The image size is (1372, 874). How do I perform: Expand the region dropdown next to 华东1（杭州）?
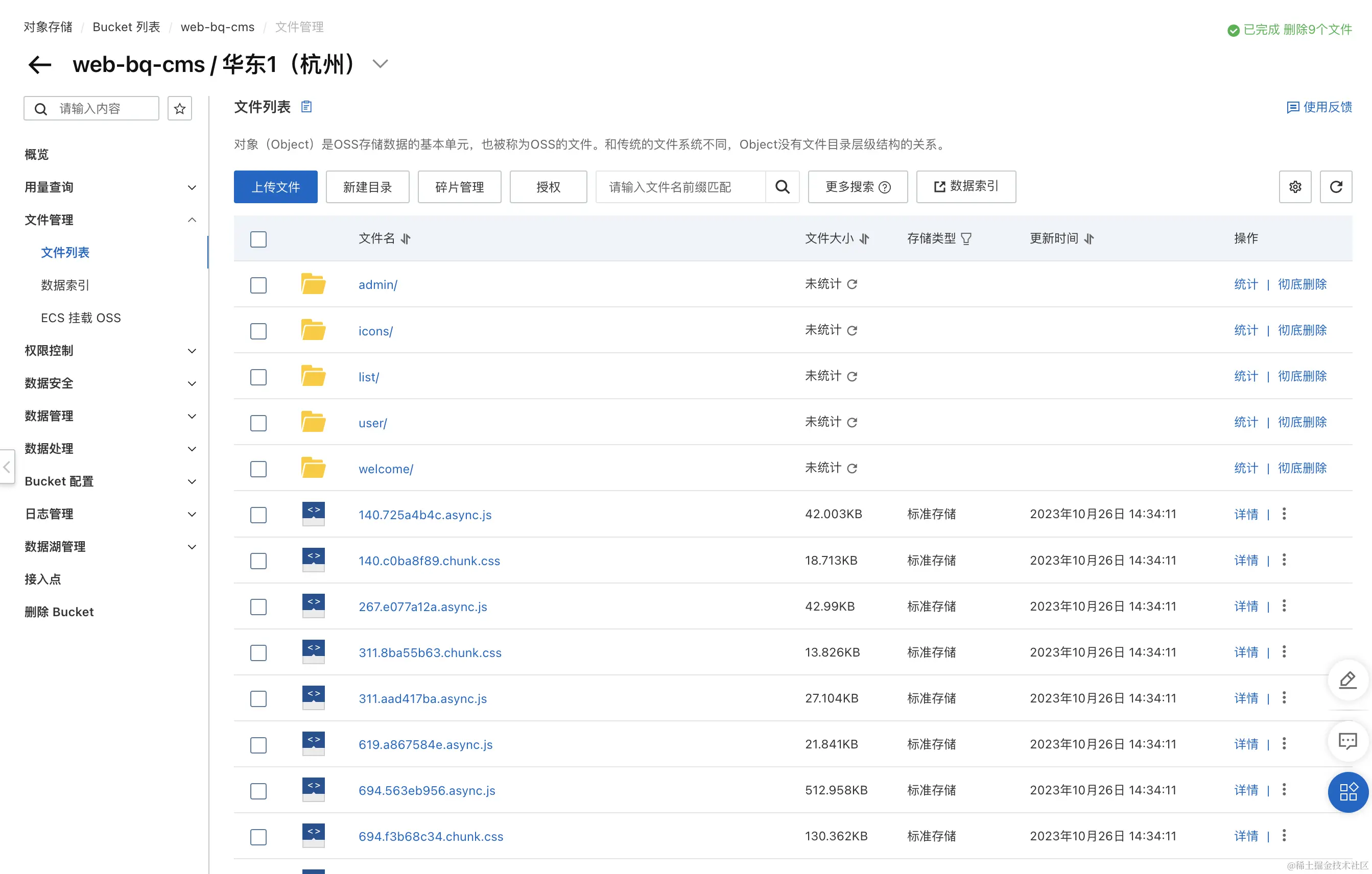tap(380, 64)
